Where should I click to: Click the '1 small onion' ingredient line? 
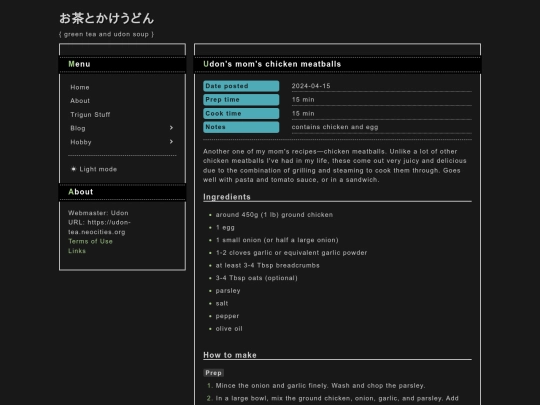click(x=277, y=240)
